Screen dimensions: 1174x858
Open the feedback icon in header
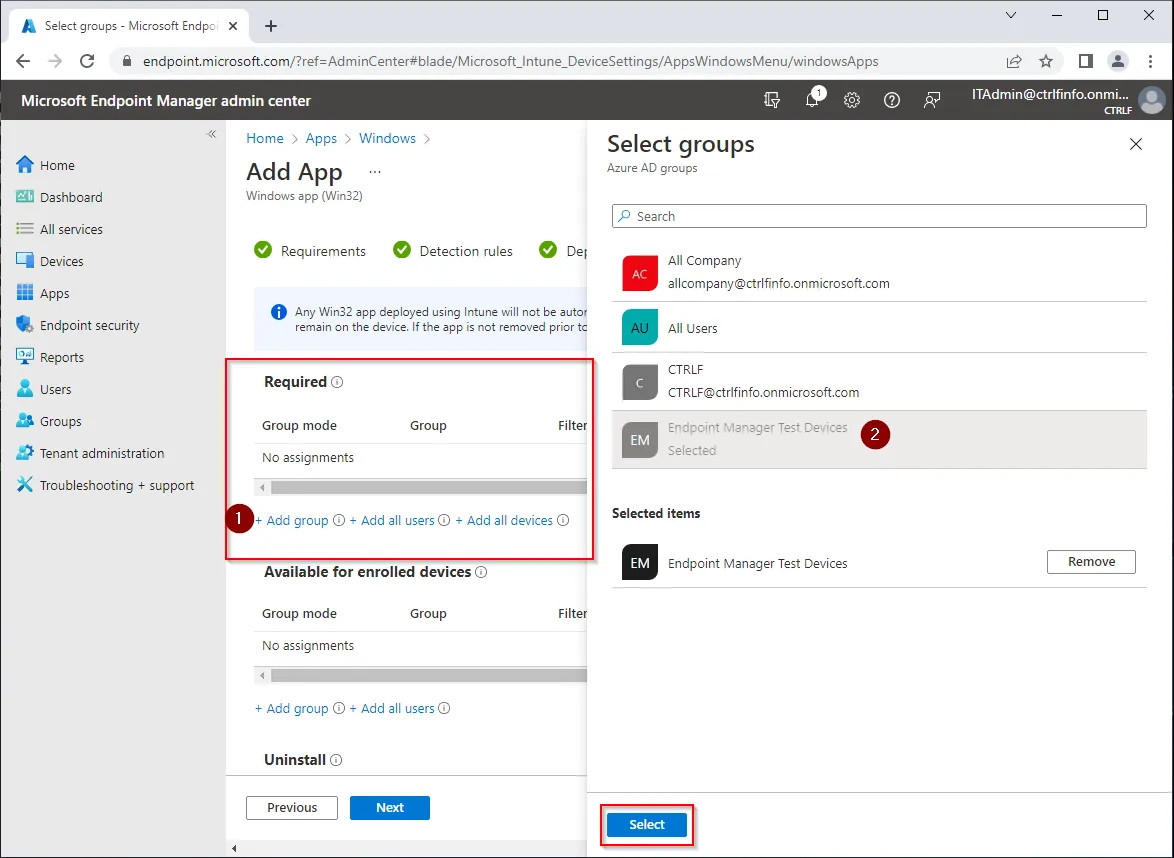tap(931, 100)
